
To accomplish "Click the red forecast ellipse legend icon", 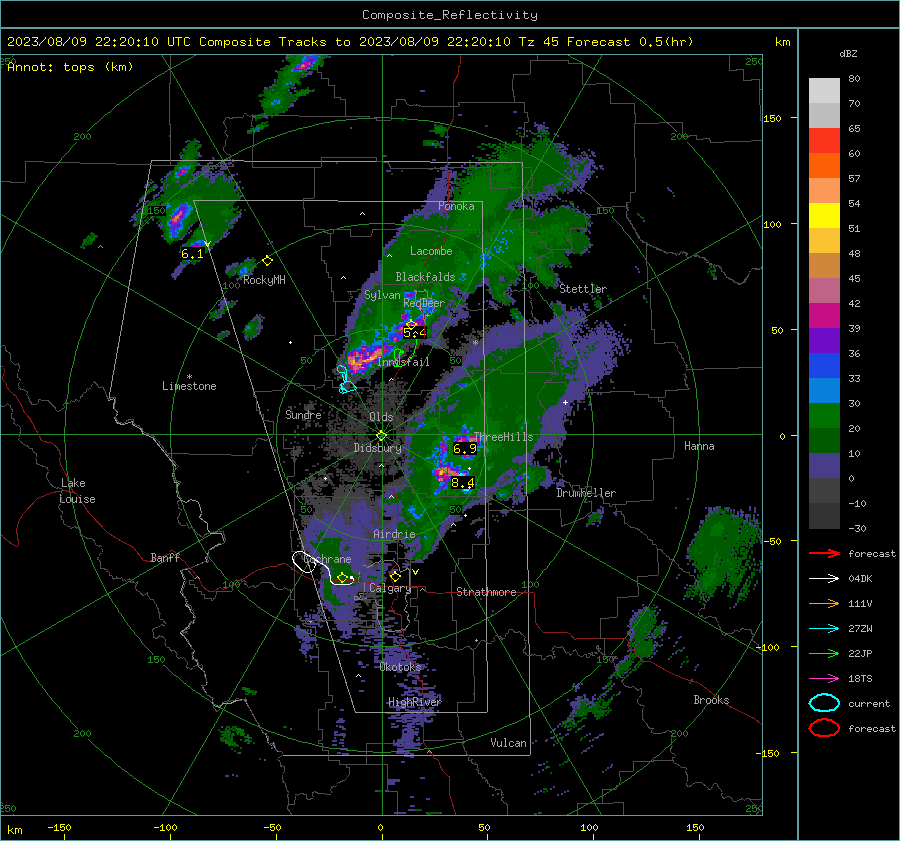I will (824, 728).
